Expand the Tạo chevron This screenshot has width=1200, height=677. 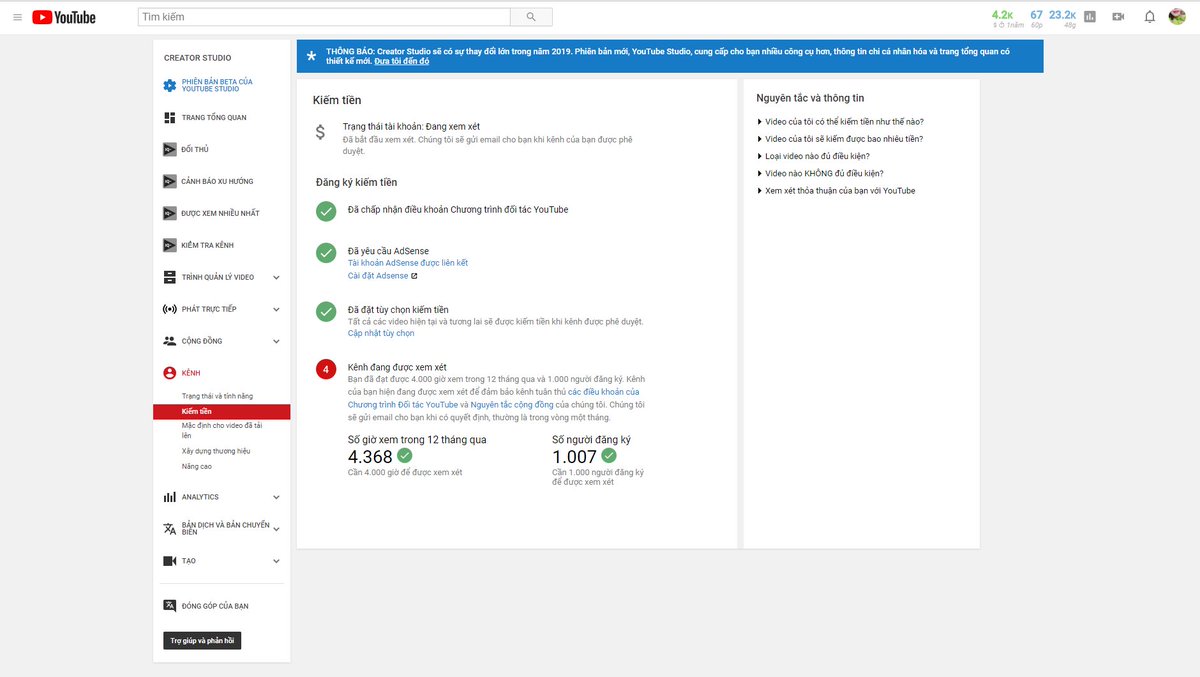click(x=276, y=561)
